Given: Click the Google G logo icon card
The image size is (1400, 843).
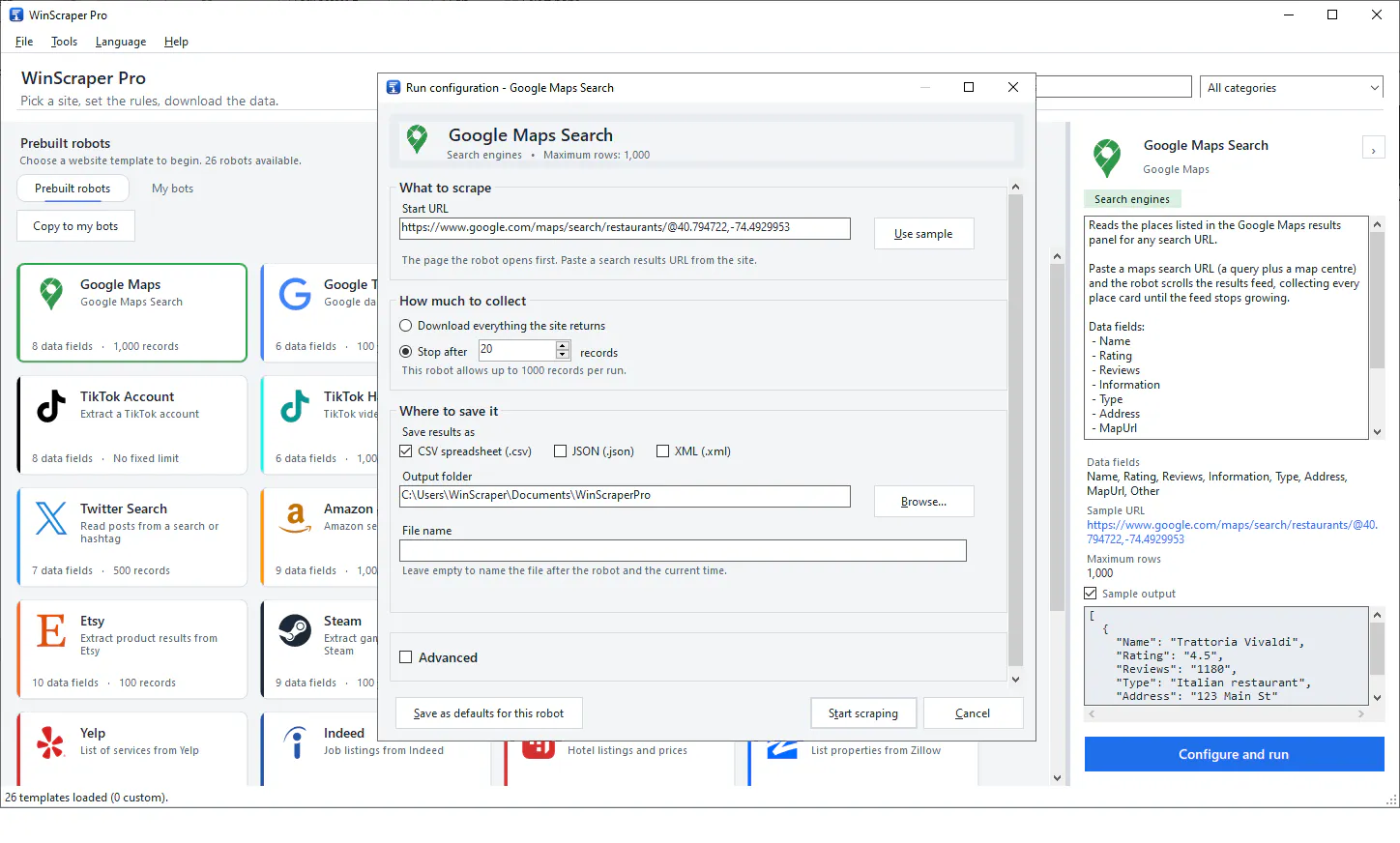Looking at the screenshot, I should pyautogui.click(x=295, y=294).
